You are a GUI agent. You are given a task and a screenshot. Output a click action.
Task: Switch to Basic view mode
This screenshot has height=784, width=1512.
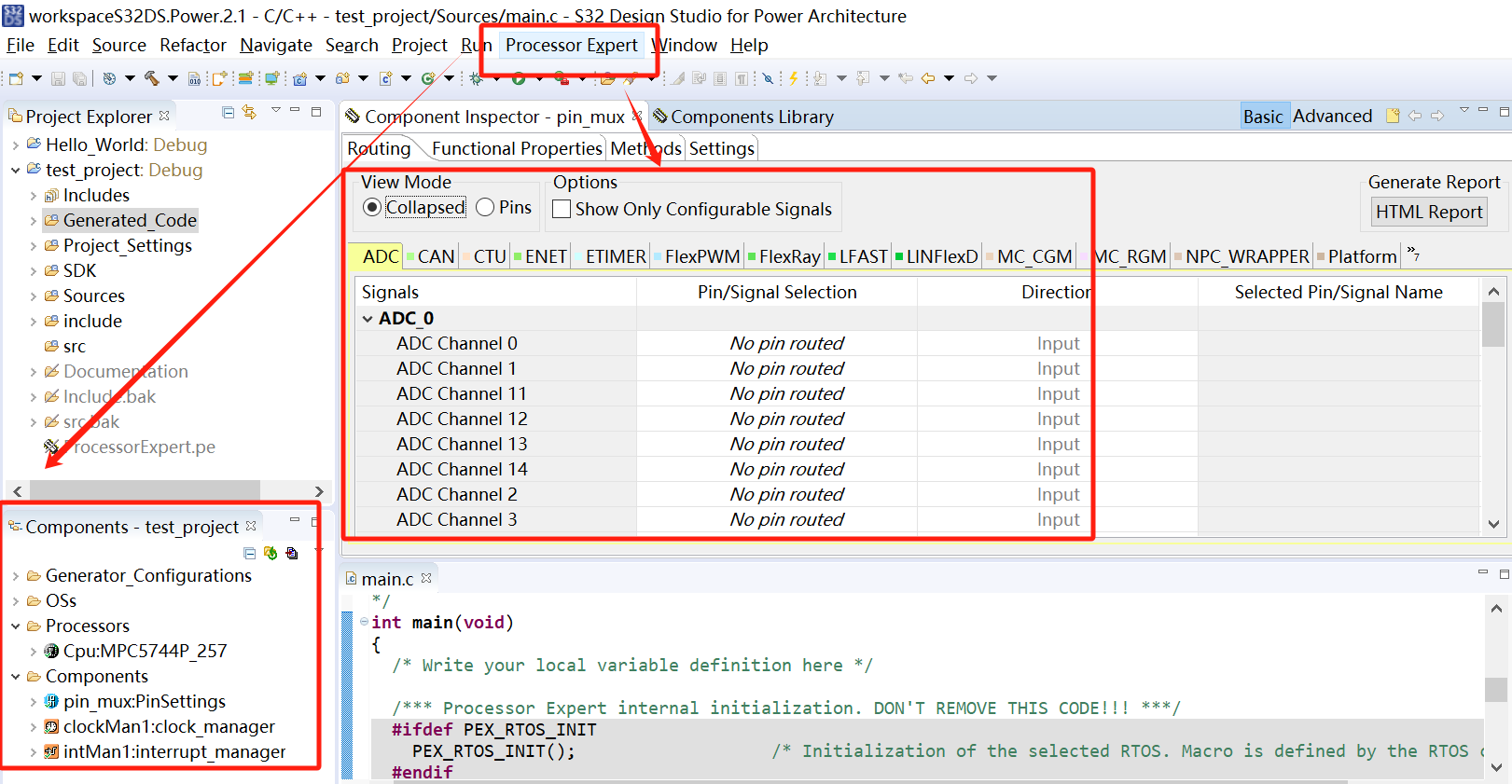pos(1263,116)
